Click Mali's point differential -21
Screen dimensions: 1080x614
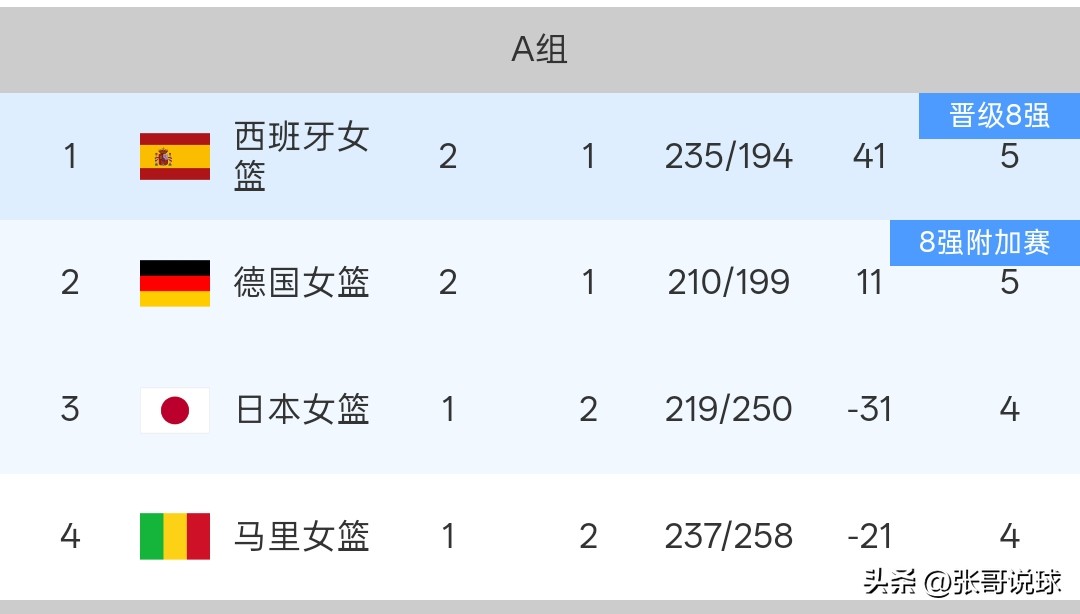click(869, 536)
